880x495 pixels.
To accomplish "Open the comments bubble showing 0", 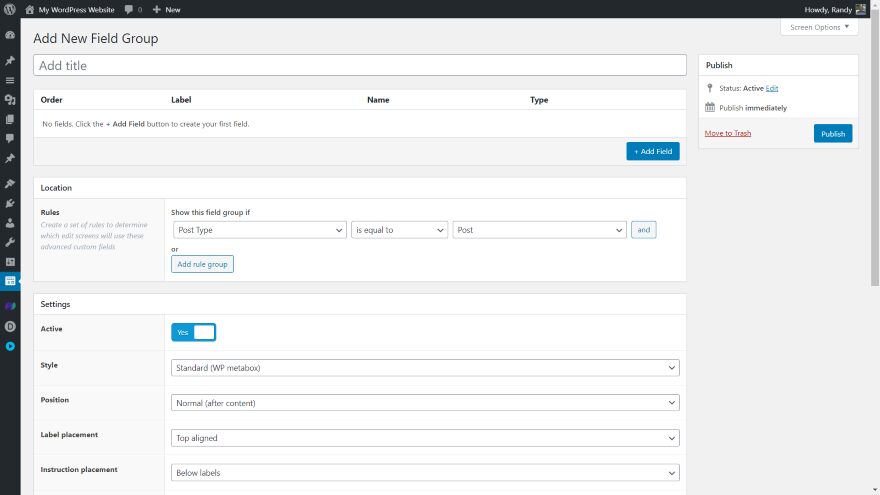I will (133, 10).
